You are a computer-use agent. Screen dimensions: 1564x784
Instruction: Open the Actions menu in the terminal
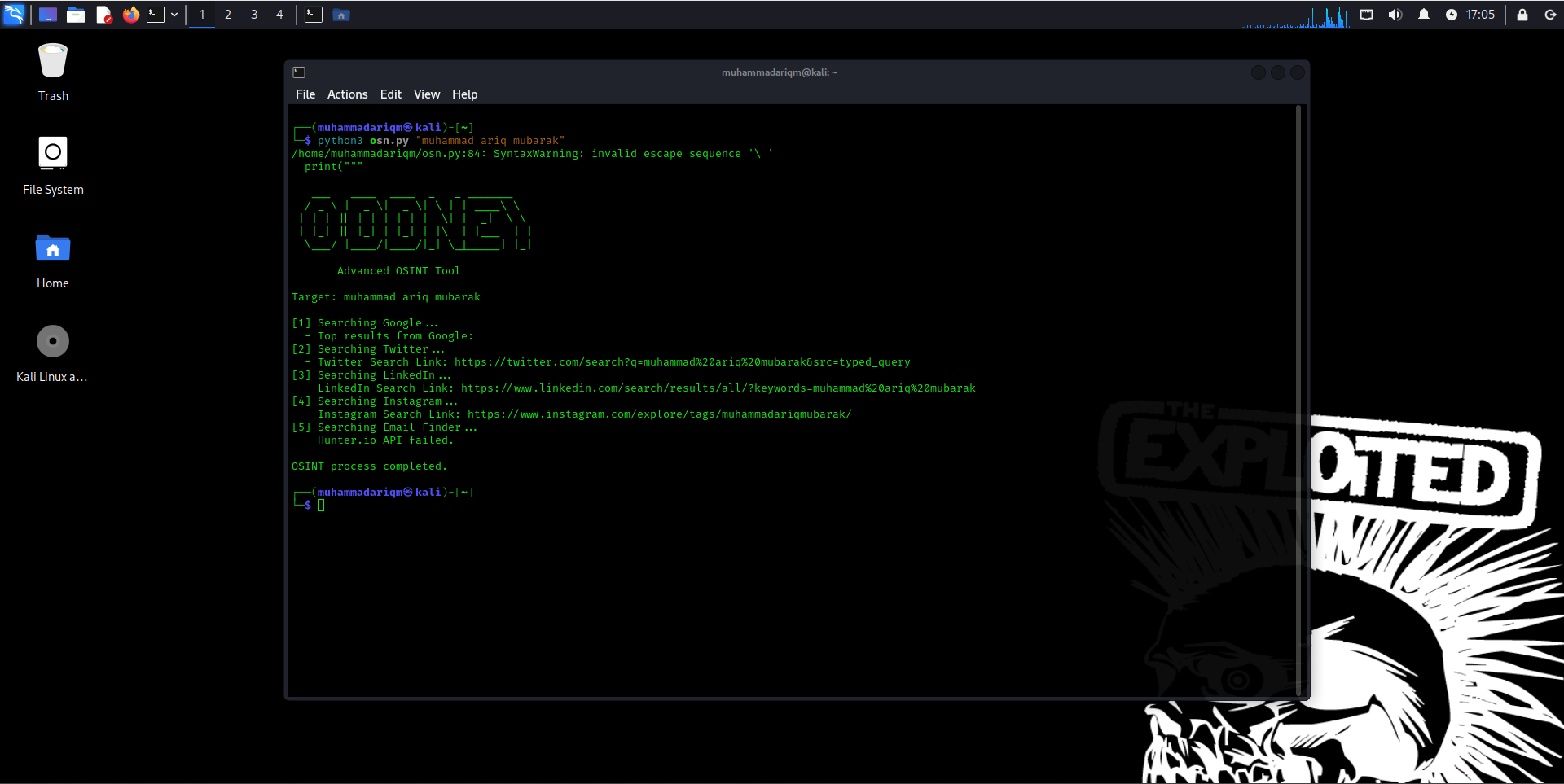coord(347,94)
